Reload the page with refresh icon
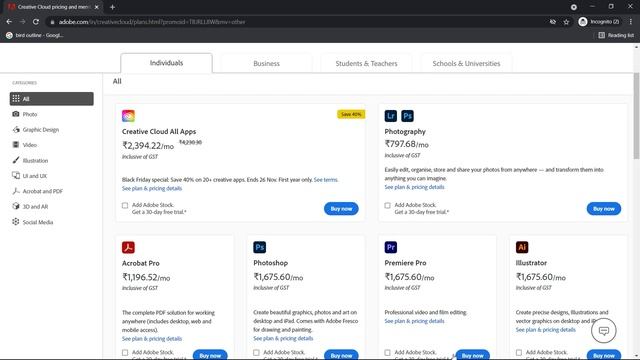Screen dimensions: 640x360 36,22
